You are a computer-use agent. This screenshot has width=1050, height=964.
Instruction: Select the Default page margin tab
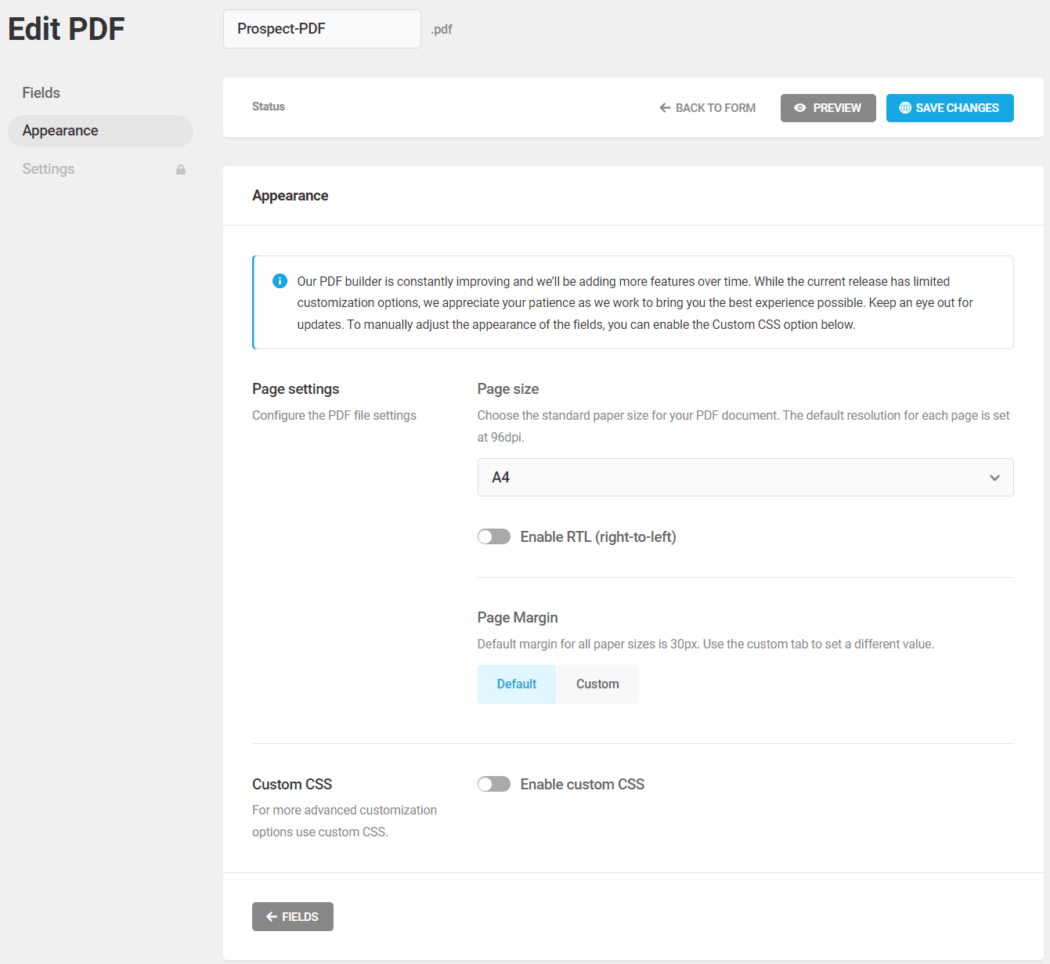(516, 683)
